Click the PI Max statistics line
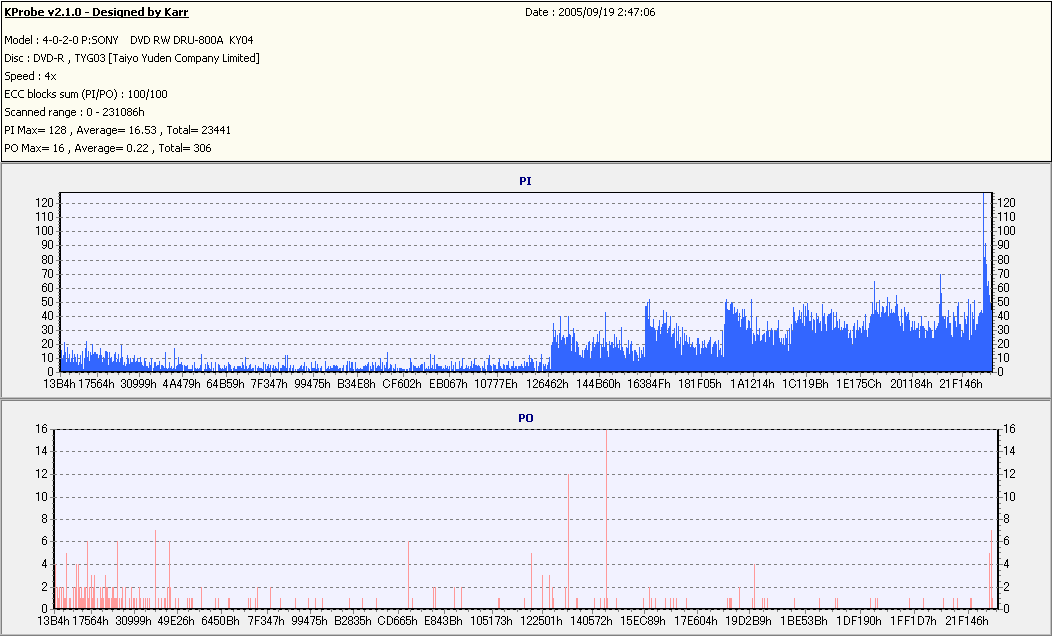 point(117,130)
